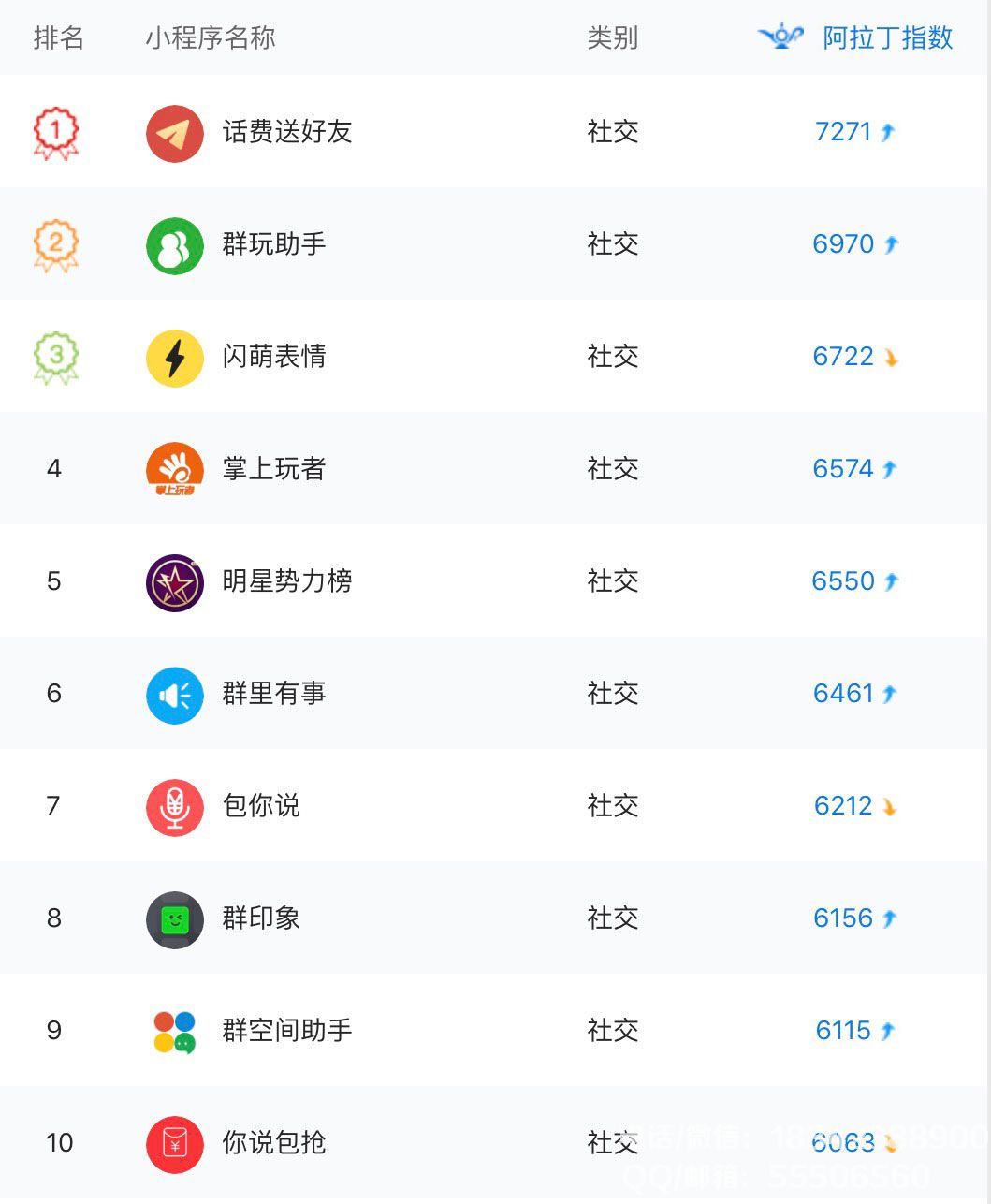Click the green rank 3 medal badge
The width and height of the screenshot is (991, 1204).
click(x=56, y=358)
